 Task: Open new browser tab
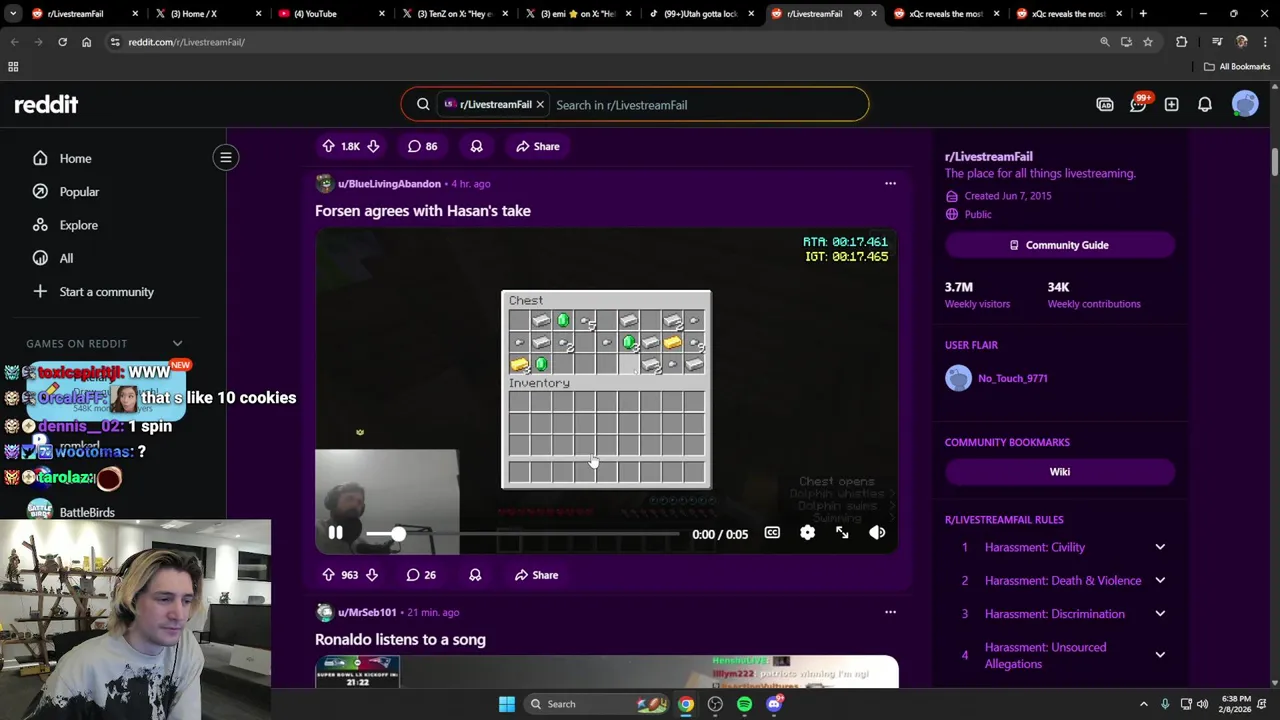coord(1143,14)
